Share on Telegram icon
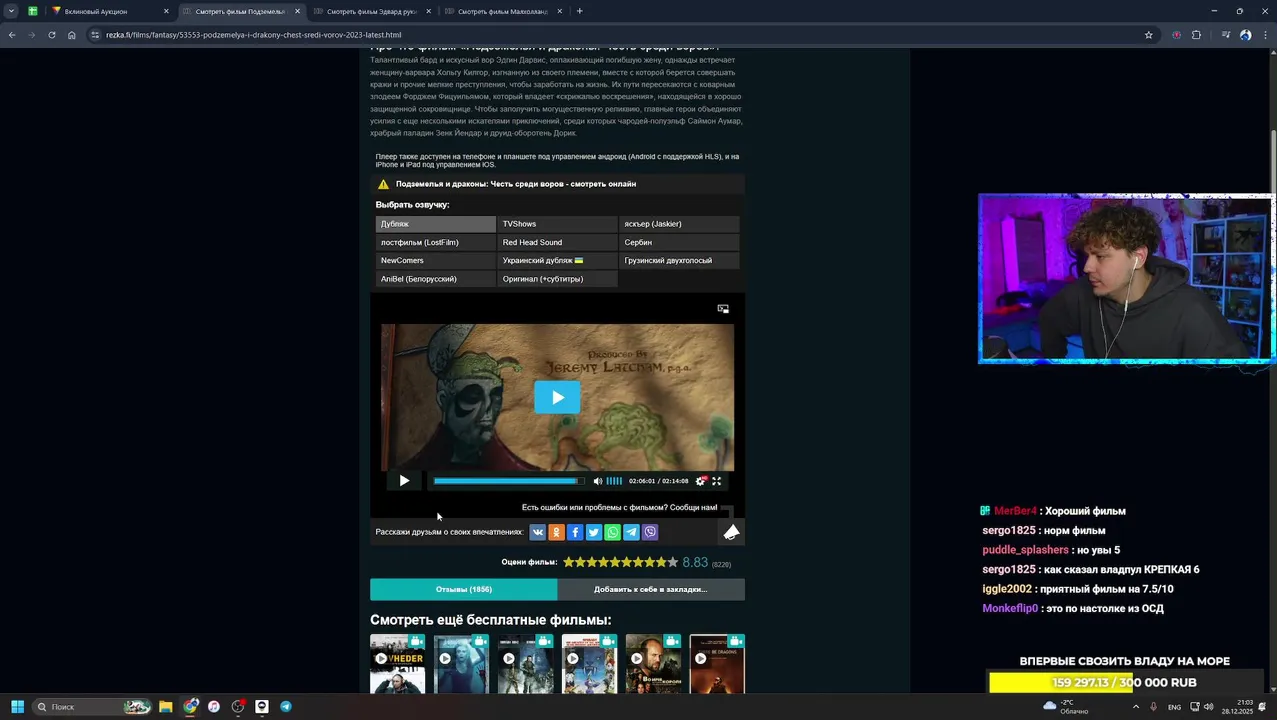This screenshot has height=720, width=1277. coord(631,532)
